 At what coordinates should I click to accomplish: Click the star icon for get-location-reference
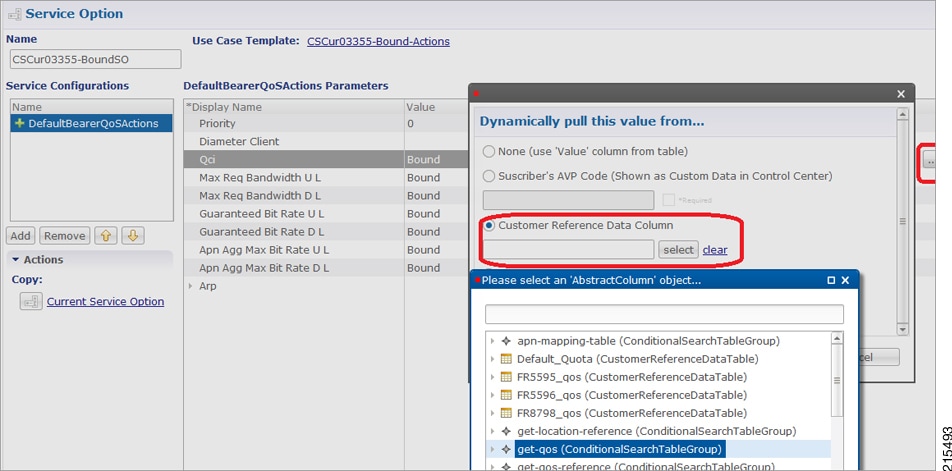506,431
